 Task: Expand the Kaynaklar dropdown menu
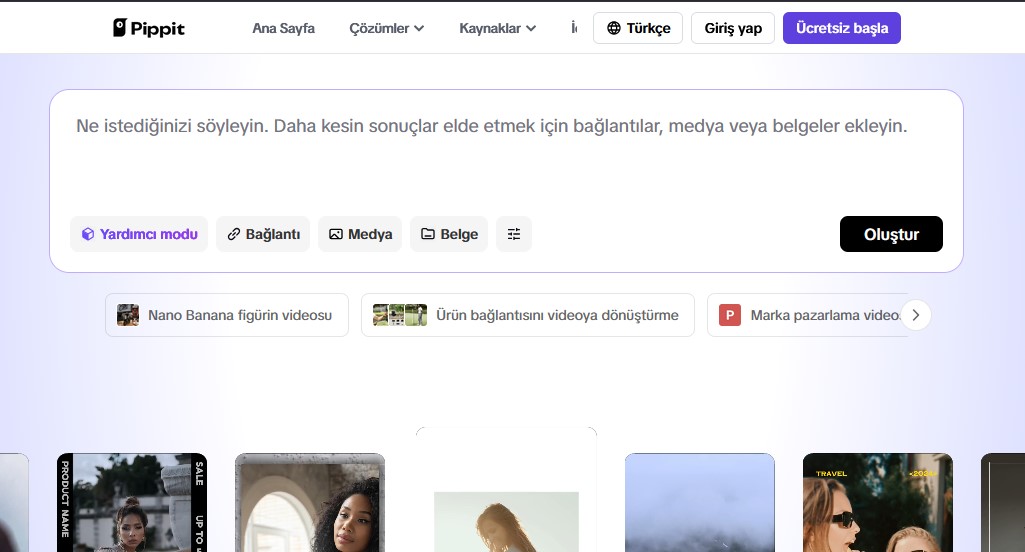(x=497, y=28)
